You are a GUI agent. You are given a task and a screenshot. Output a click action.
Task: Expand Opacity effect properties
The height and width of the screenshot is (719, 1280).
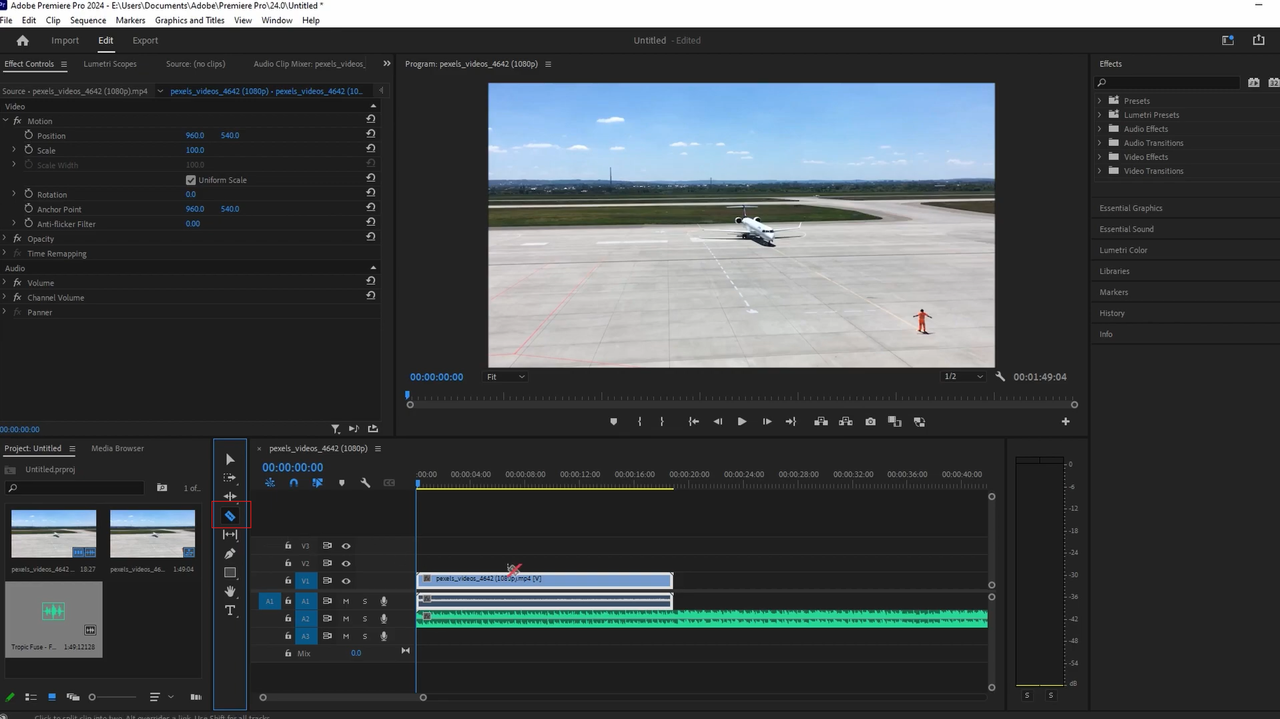tap(5, 238)
